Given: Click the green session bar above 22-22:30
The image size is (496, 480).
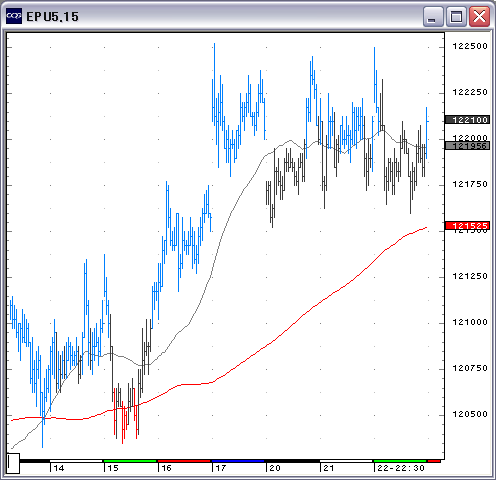Looking at the screenshot, I should pyautogui.click(x=400, y=461).
